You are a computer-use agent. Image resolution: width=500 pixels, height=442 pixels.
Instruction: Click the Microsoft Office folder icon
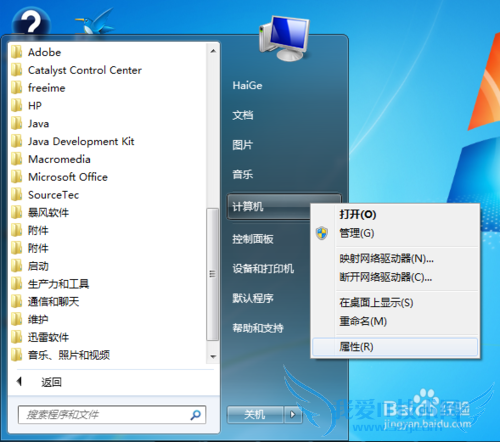(17, 177)
